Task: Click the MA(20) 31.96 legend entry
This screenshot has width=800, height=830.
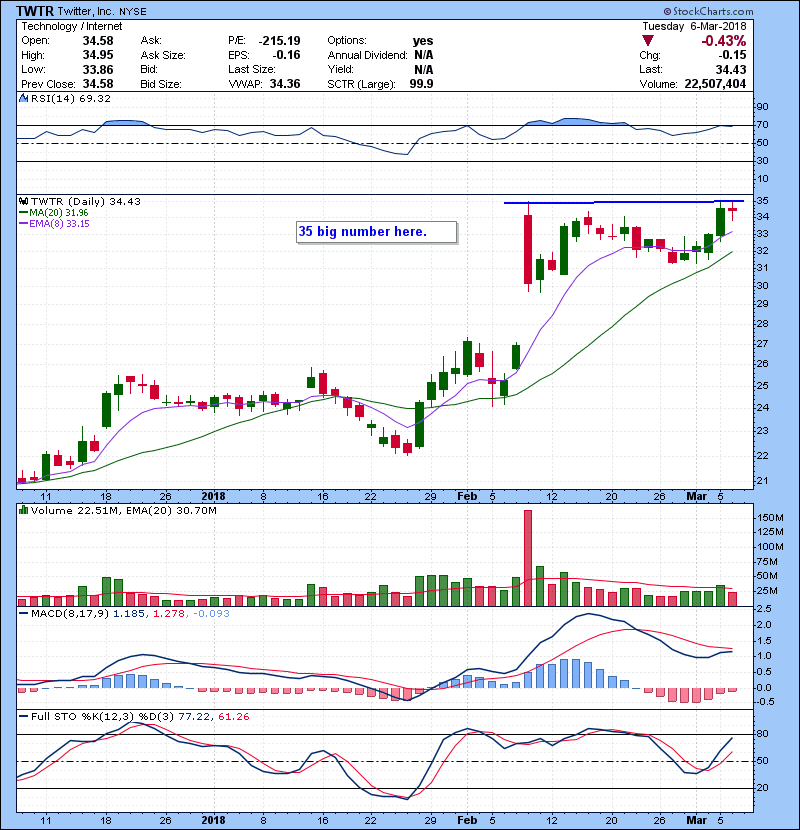Action: click(x=53, y=212)
